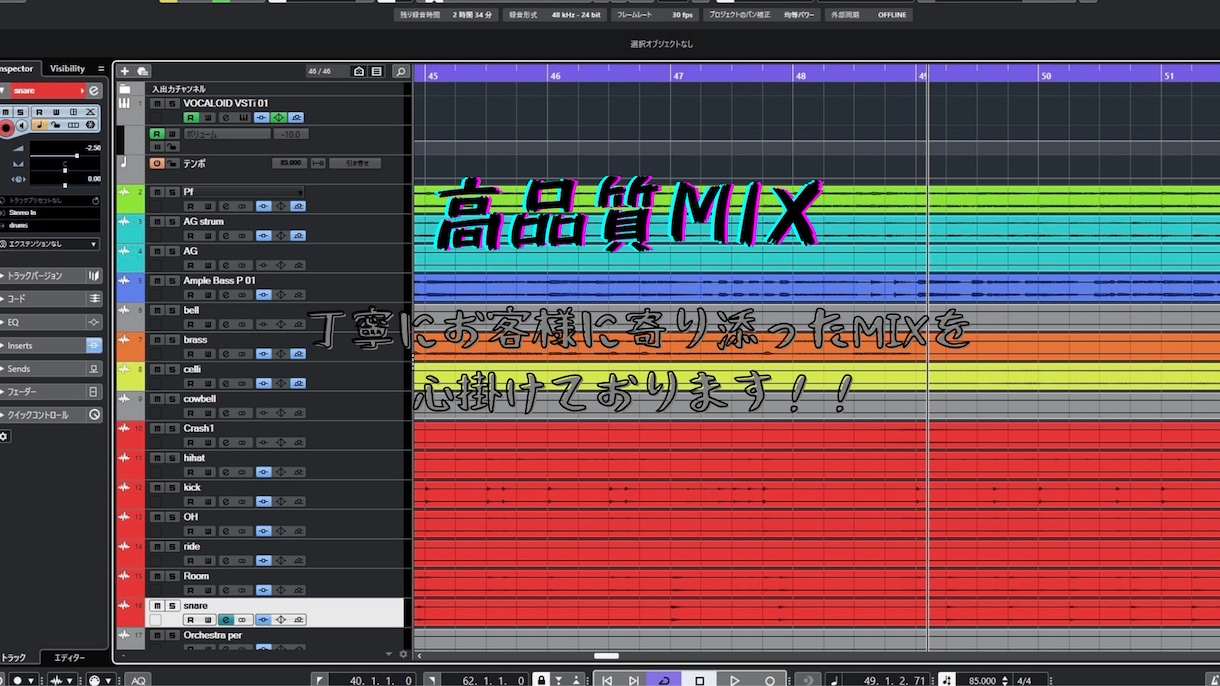Viewport: 1220px width, 686px height.
Task: Start playback with the transport Play button
Action: [735, 680]
